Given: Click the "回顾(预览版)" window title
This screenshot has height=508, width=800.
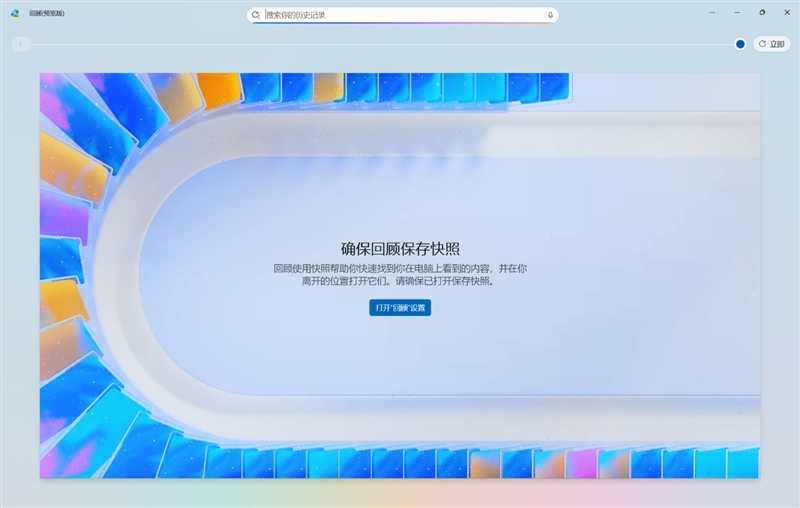Looking at the screenshot, I should [47, 14].
